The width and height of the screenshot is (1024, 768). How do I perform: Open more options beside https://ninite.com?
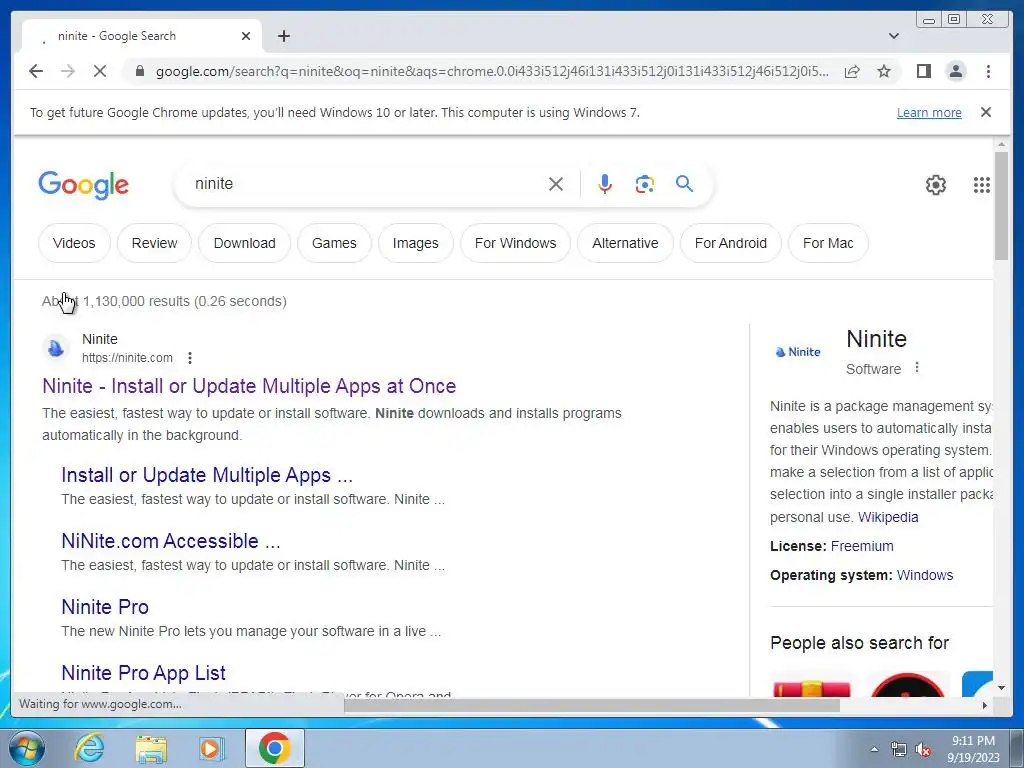coord(189,358)
